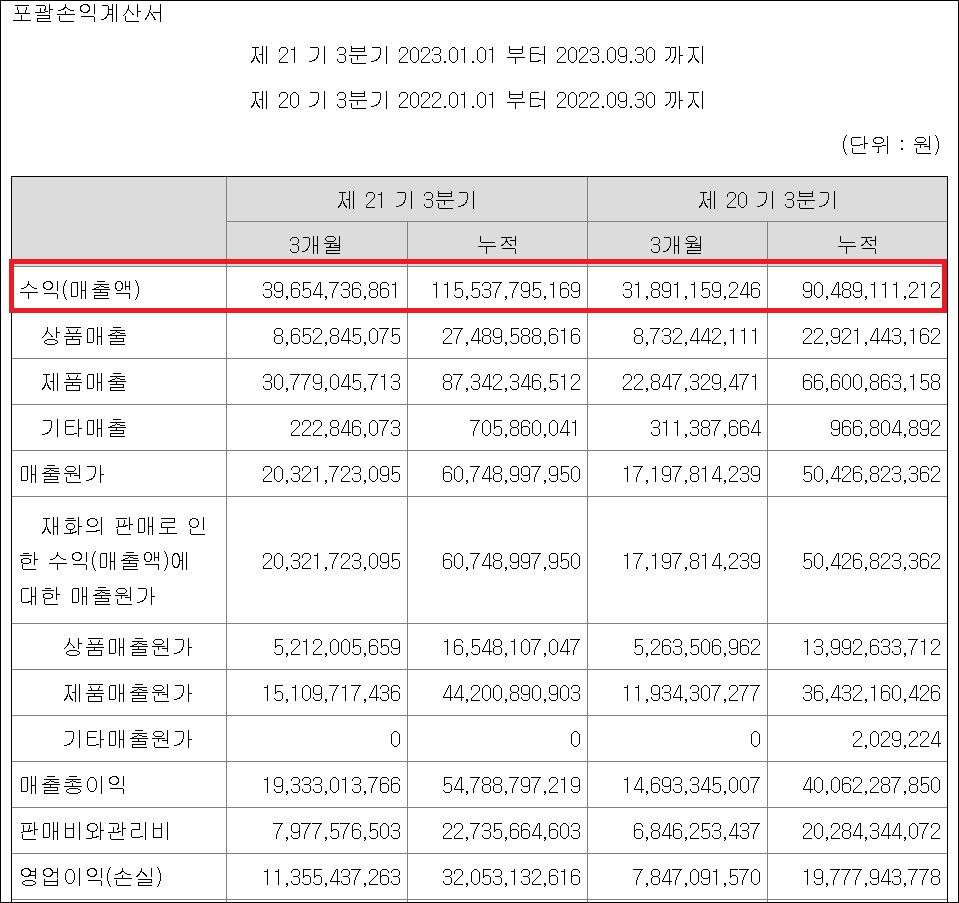
Task: Click the value 66,600,863,158
Action: 871,382
